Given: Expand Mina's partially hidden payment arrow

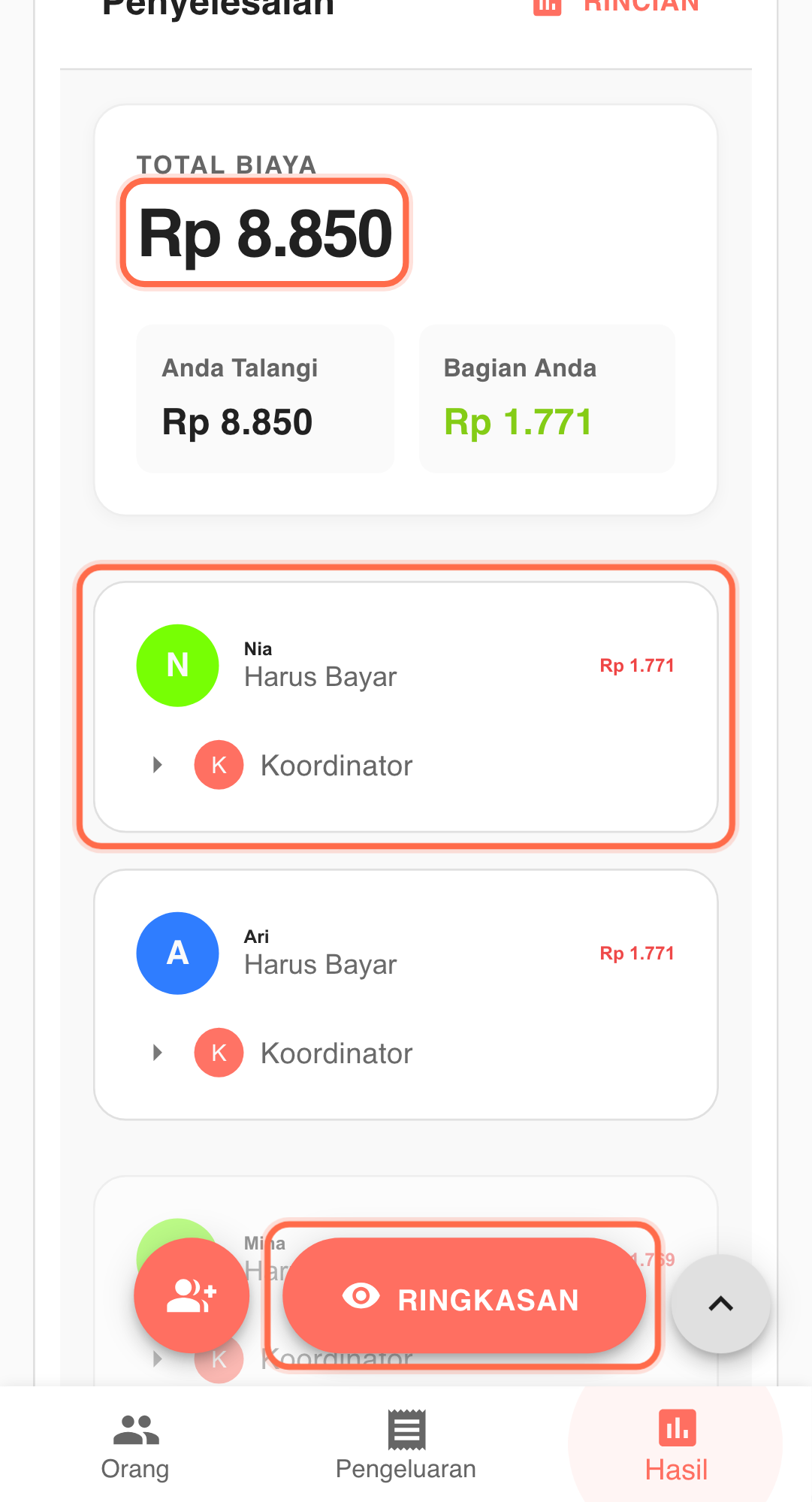Looking at the screenshot, I should tap(158, 1359).
